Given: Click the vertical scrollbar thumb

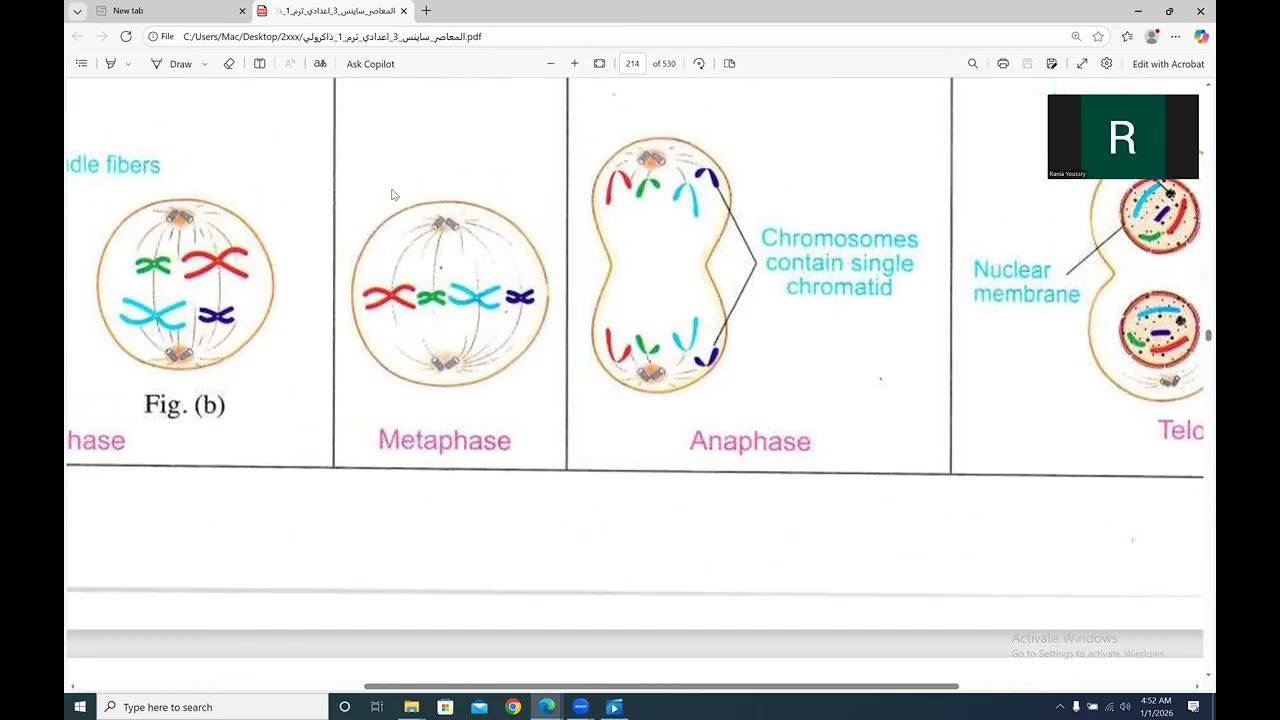Looking at the screenshot, I should click(x=1209, y=336).
